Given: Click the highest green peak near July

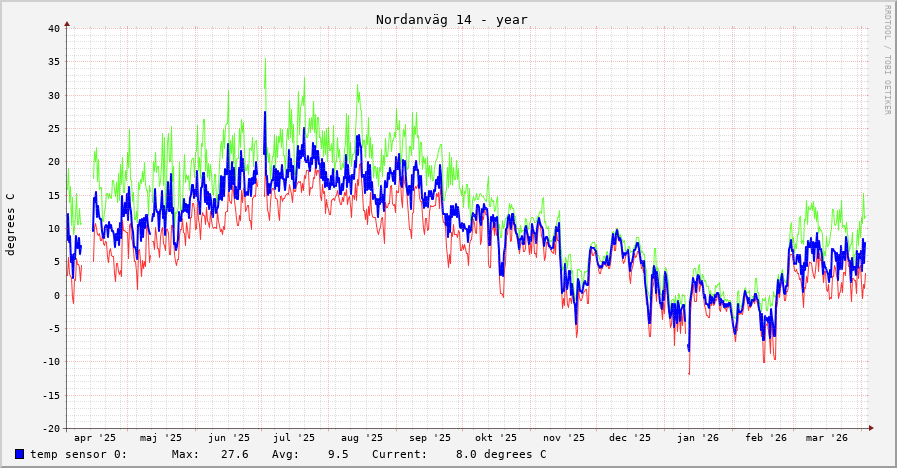Looking at the screenshot, I should [x=265, y=60].
